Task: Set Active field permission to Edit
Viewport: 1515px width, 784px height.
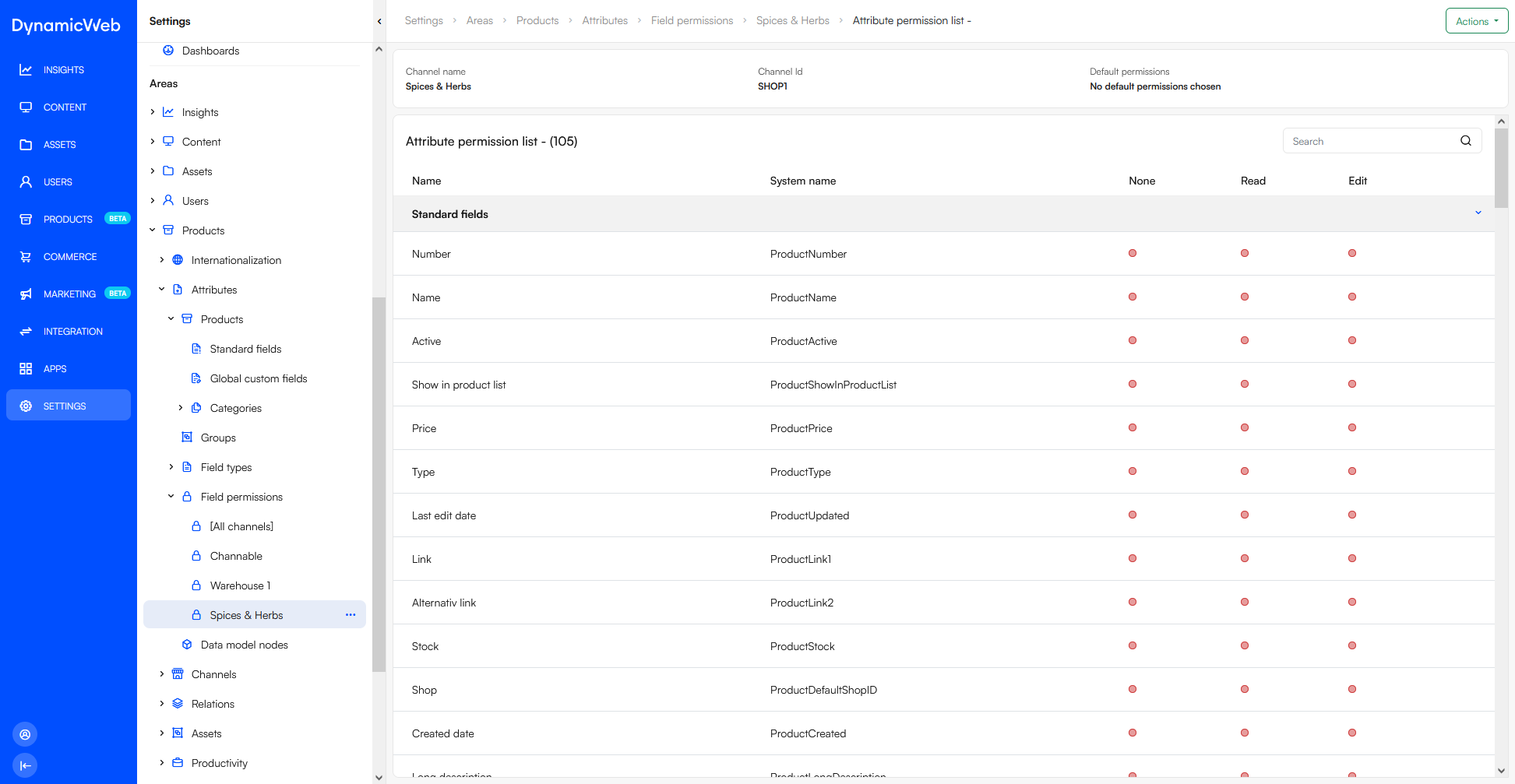Action: 1352,340
